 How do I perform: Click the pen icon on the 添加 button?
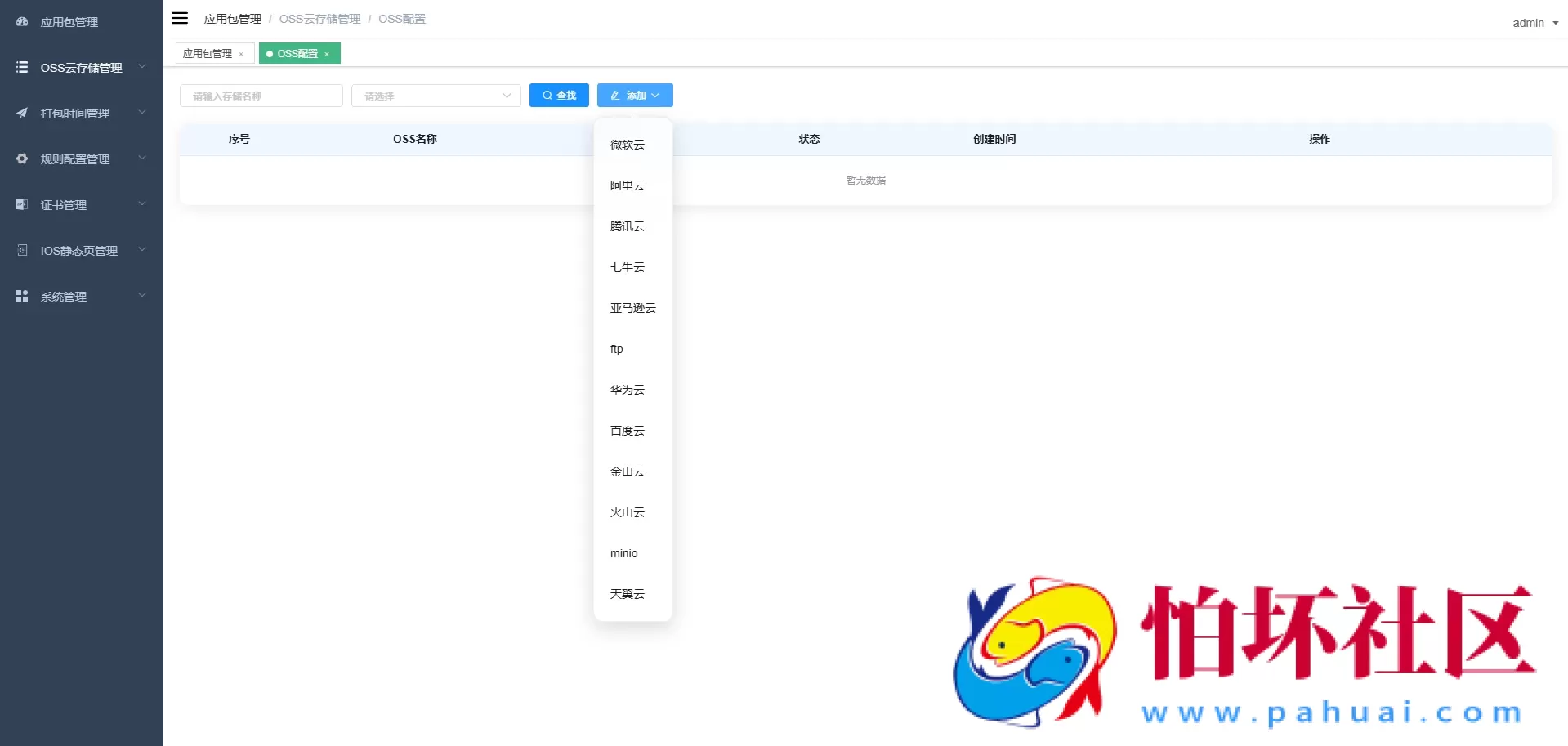(614, 95)
